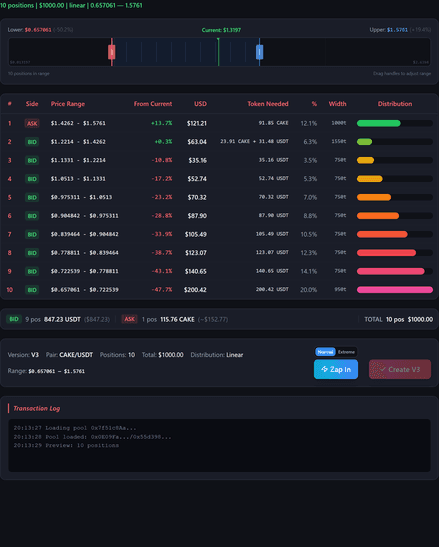Screen dimensions: 439x547
Task: Switch to Extreme mode toggle
Action: pos(346,352)
